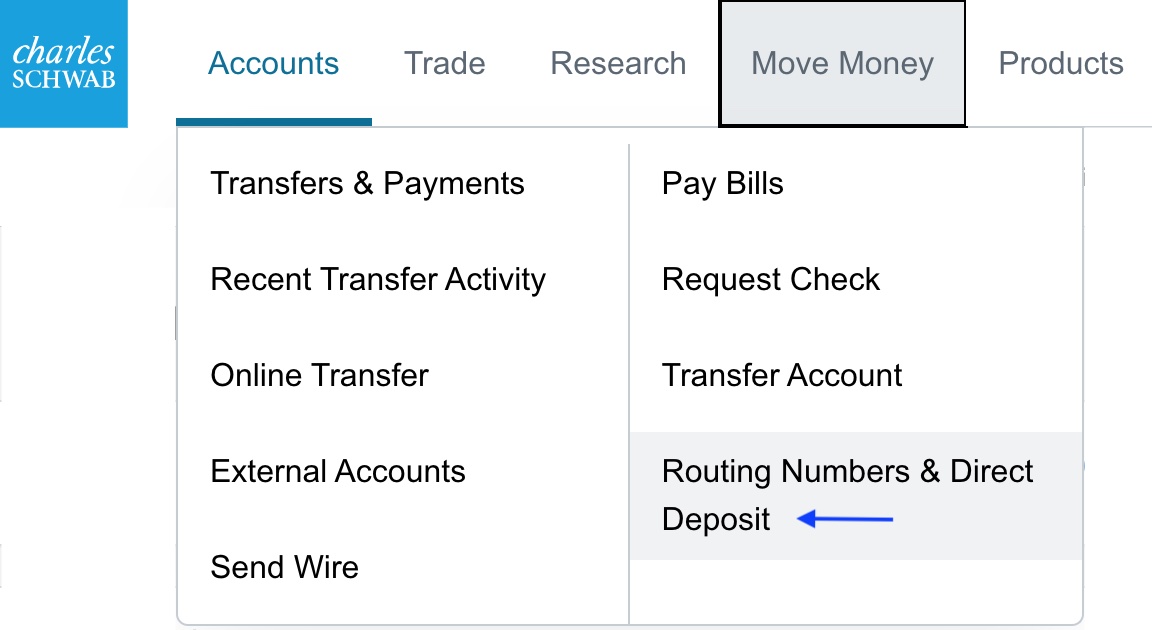The width and height of the screenshot is (1152, 630).
Task: Click the Charles Schwab logo
Action: [x=64, y=64]
